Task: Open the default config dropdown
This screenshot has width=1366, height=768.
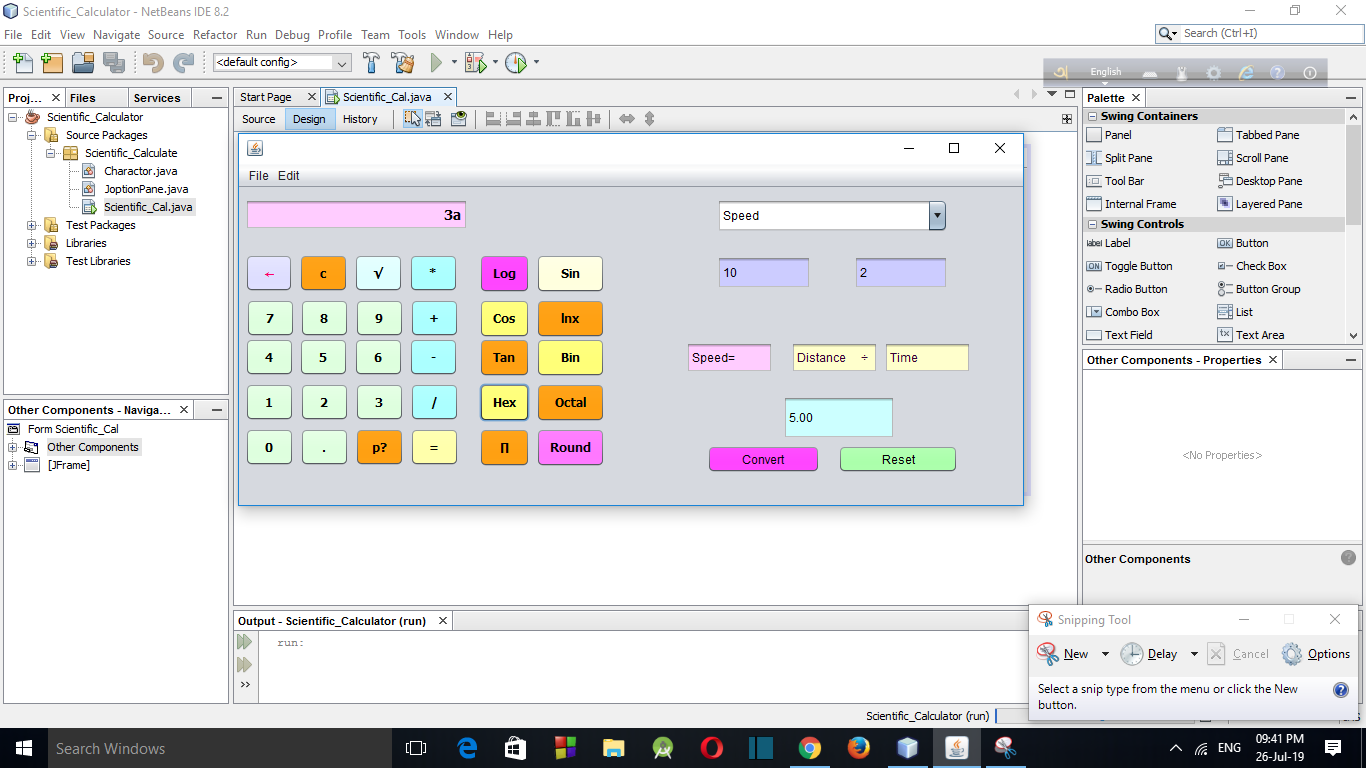Action: (343, 62)
